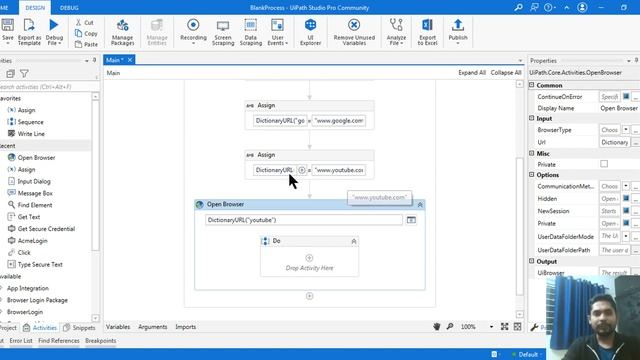The height and width of the screenshot is (360, 640).
Task: Open Arguments panel tab
Action: [x=153, y=327]
